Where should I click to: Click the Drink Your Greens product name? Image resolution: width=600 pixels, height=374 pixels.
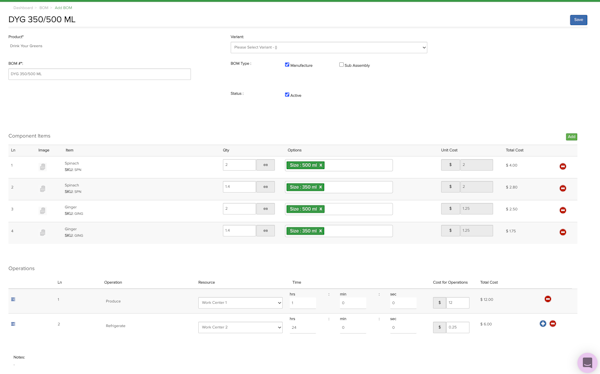26,46
